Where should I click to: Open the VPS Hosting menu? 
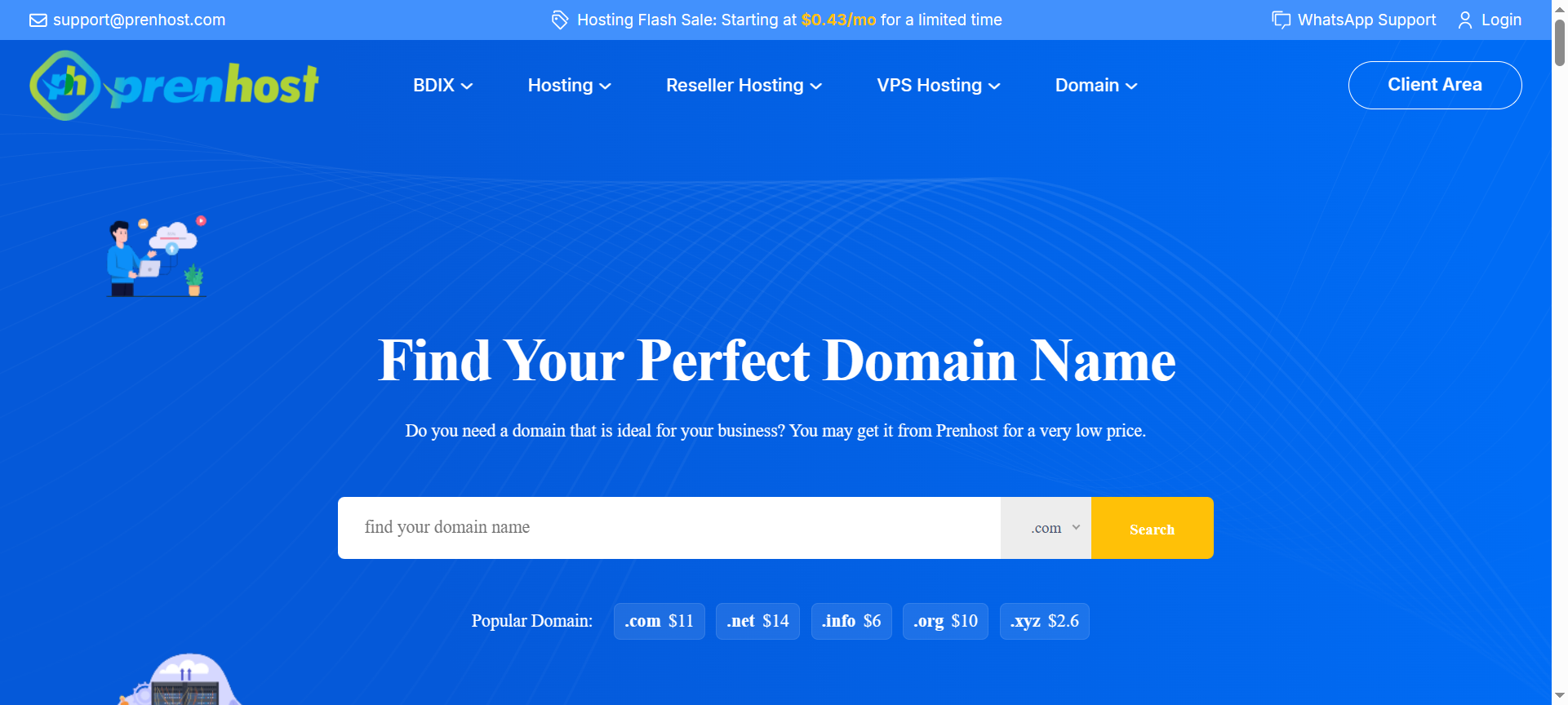click(x=938, y=86)
